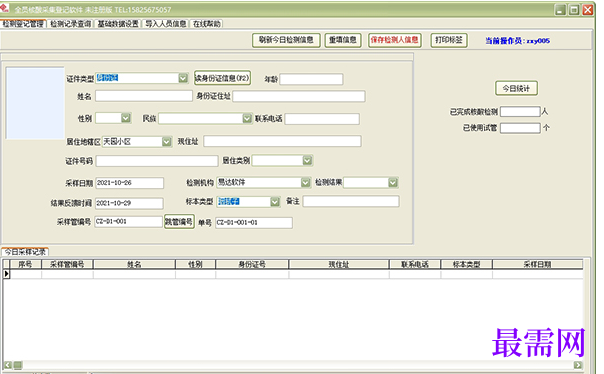Click the 打印标签 button
The image size is (604, 374).
coord(449,40)
